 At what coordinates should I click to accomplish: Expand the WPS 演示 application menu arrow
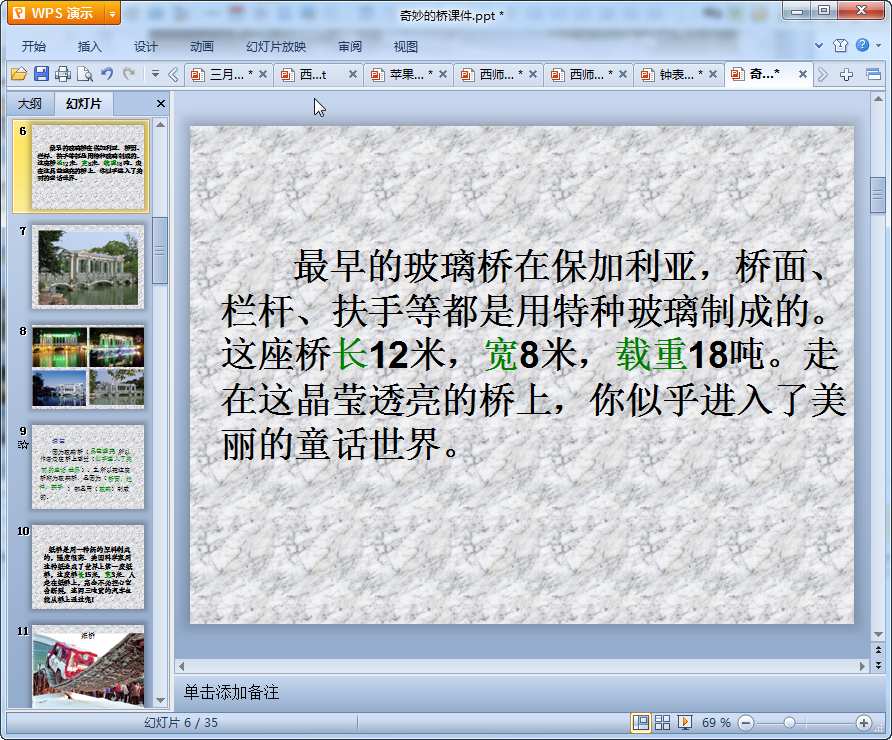[111, 13]
